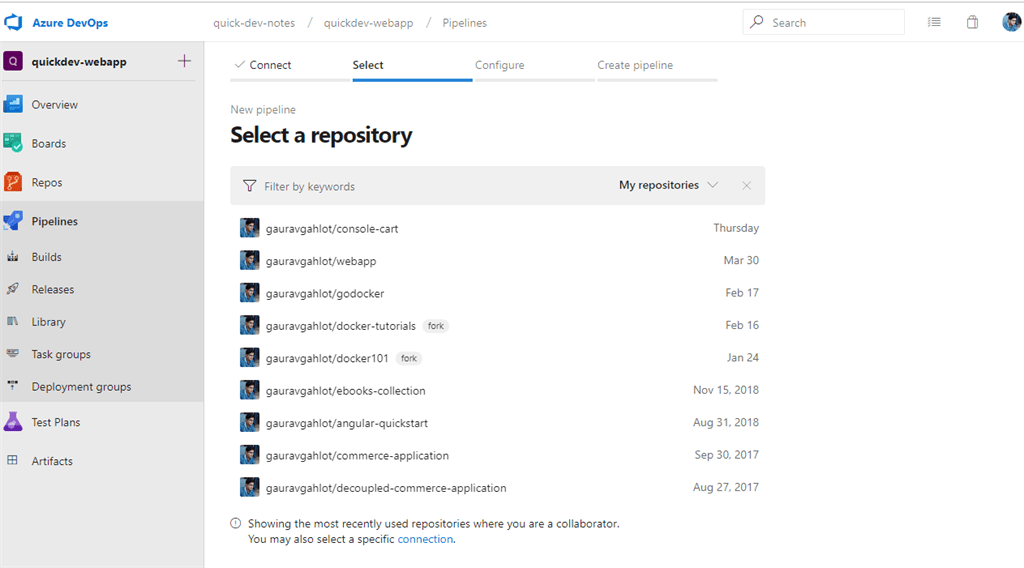Select gauravgahlot/console-cart repository
1024x568 pixels.
(x=498, y=228)
